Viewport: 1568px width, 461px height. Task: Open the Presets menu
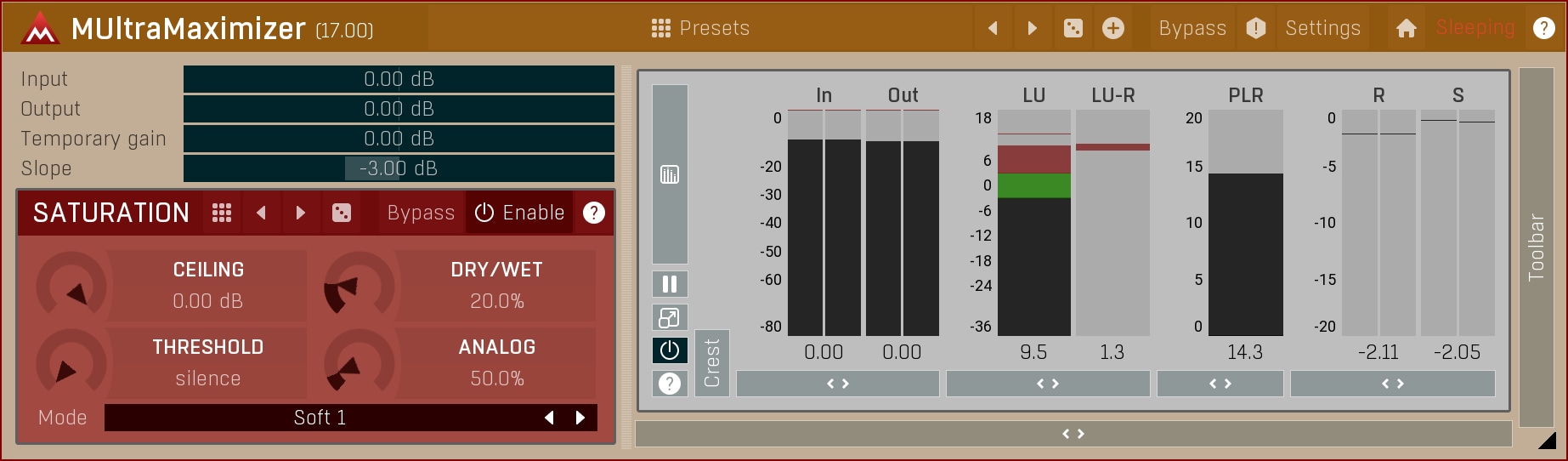[x=700, y=28]
